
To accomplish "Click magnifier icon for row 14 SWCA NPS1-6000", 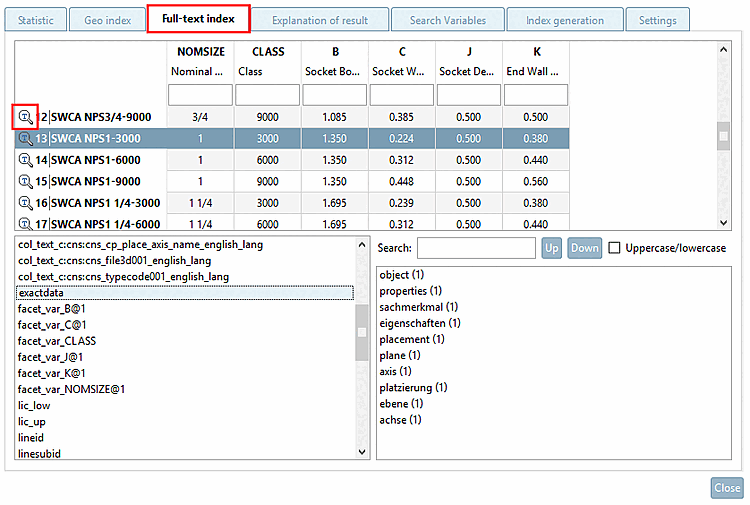I will (26, 160).
